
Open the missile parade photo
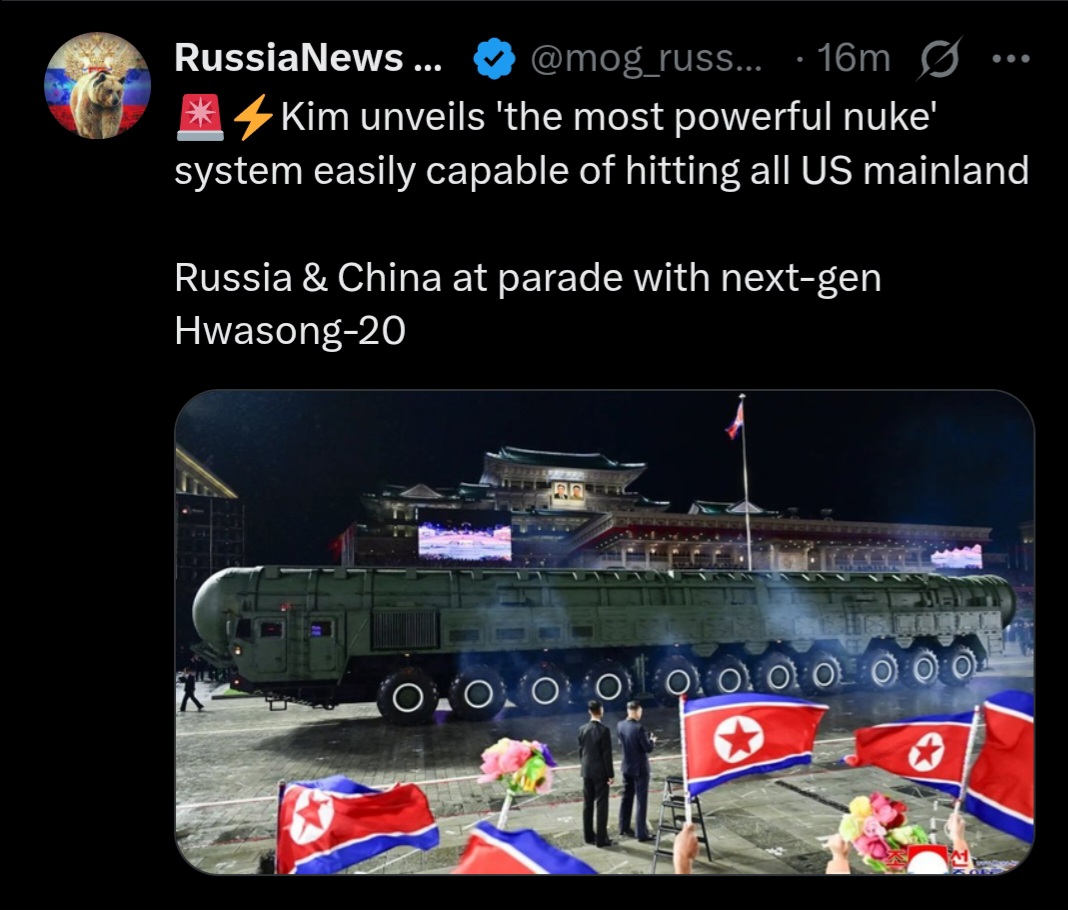pos(605,632)
